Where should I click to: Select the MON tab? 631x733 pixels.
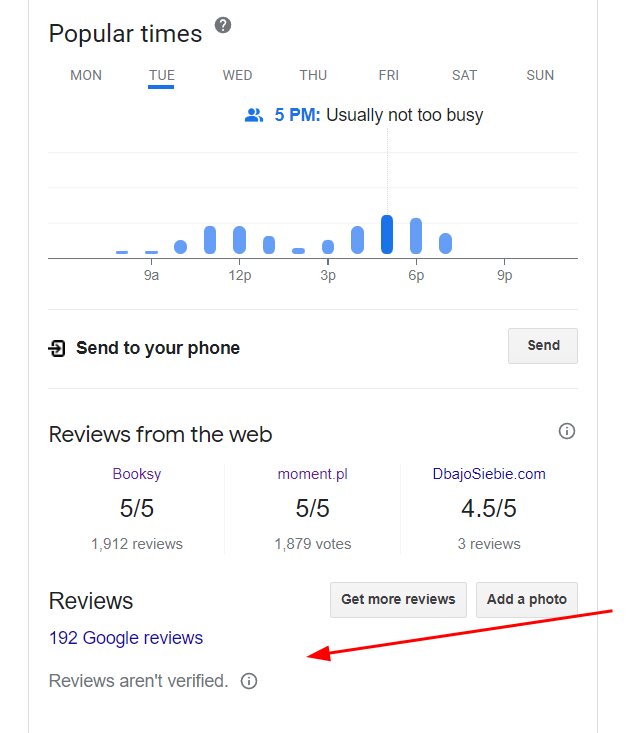click(86, 75)
